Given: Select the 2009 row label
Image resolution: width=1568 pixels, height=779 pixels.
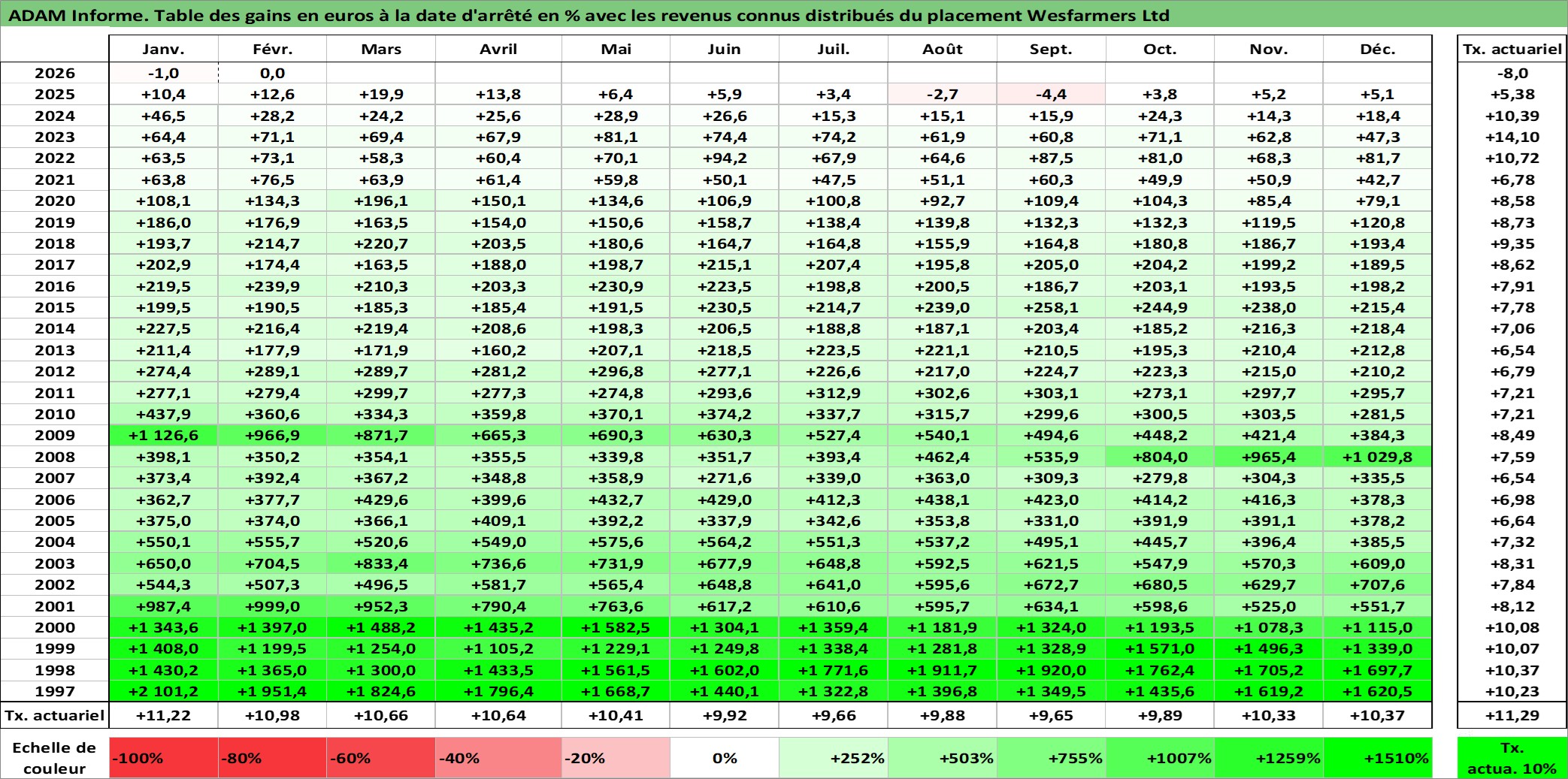Looking at the screenshot, I should coord(55,435).
